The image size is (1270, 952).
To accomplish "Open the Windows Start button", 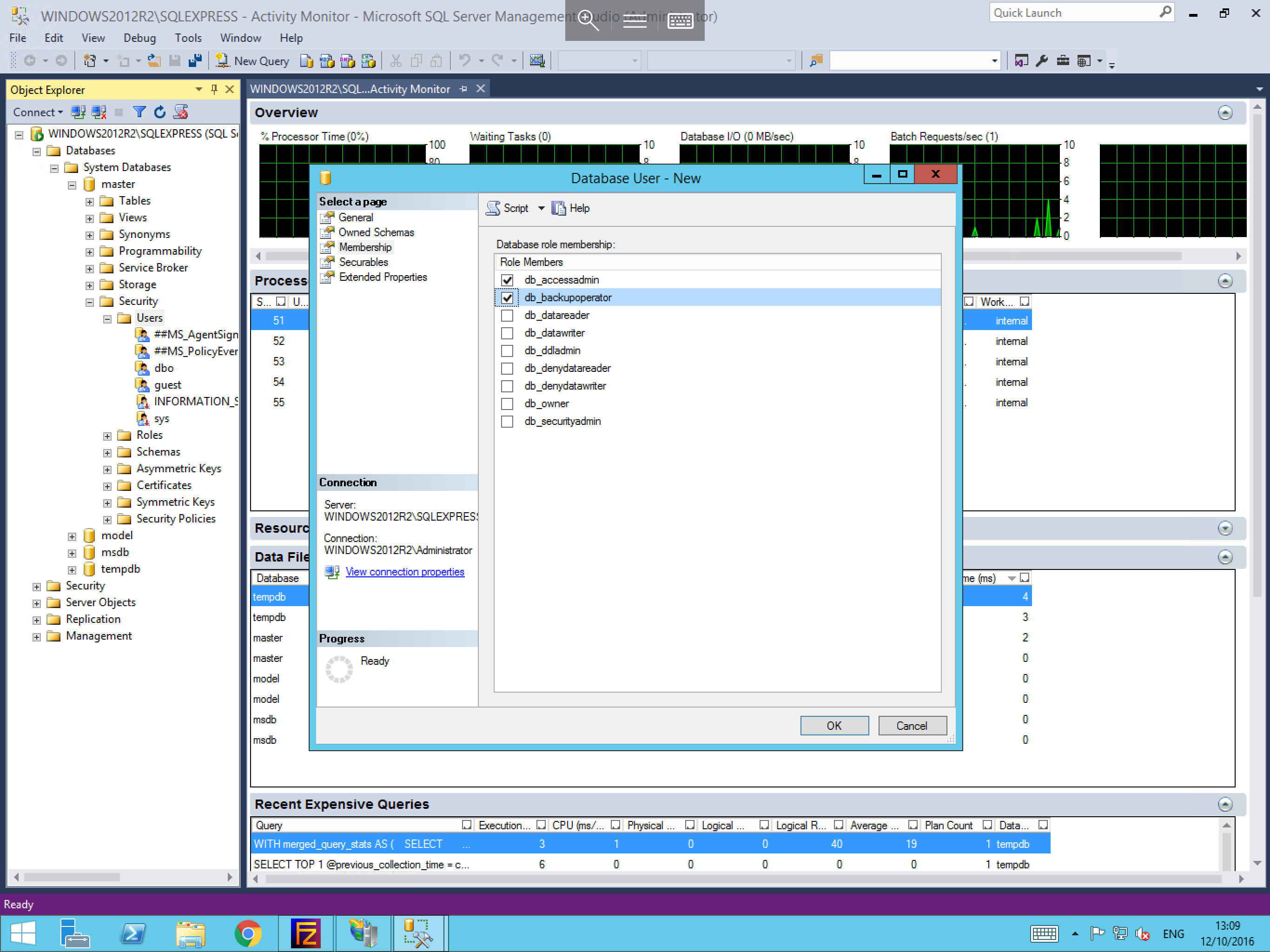I will (23, 933).
